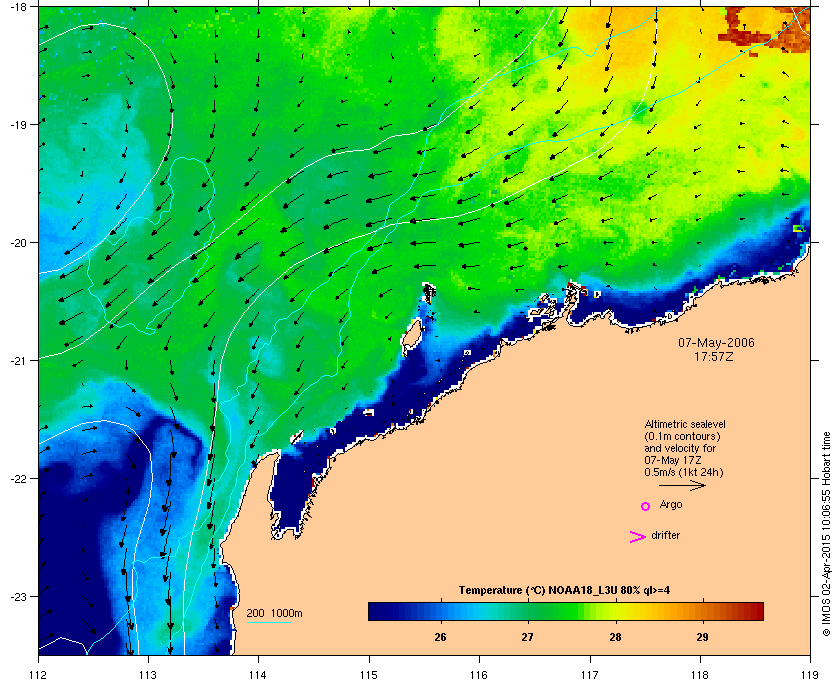Click the 'and velocity for' legend line
840x680 pixels.
[x=680, y=448]
